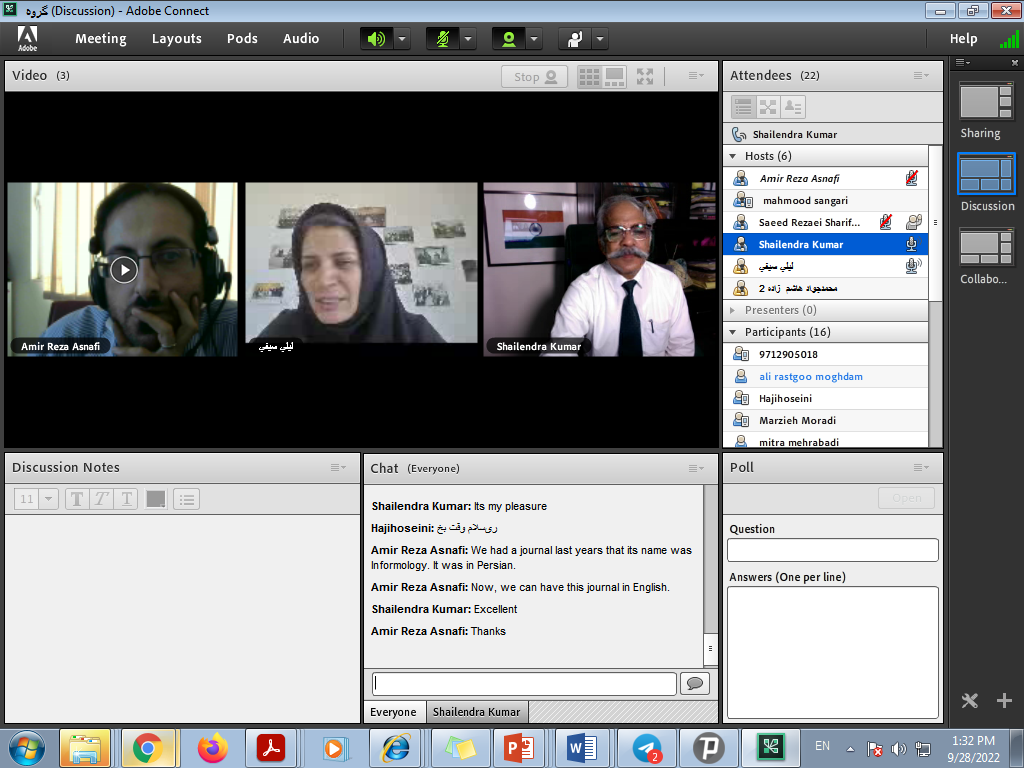Toggle the webcam in top toolbar
Image resolution: width=1024 pixels, height=768 pixels.
click(508, 39)
